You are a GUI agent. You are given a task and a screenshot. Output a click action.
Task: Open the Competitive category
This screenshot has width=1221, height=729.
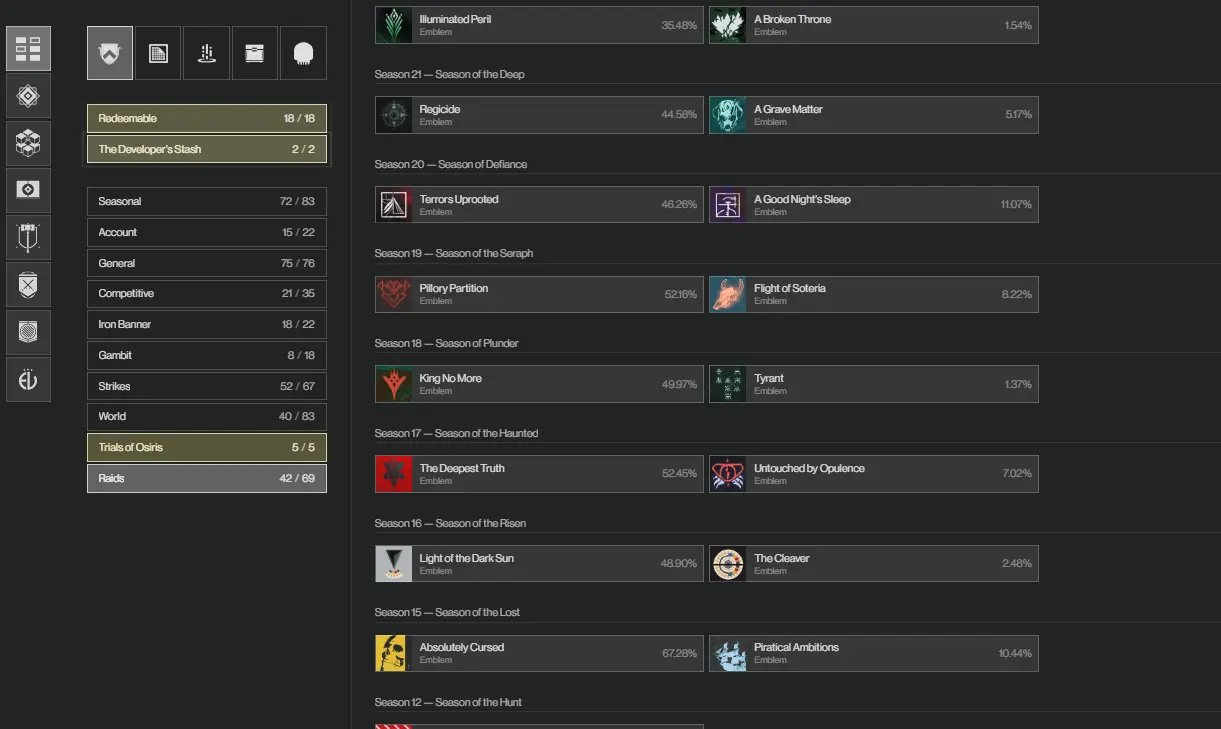pyautogui.click(x=207, y=293)
